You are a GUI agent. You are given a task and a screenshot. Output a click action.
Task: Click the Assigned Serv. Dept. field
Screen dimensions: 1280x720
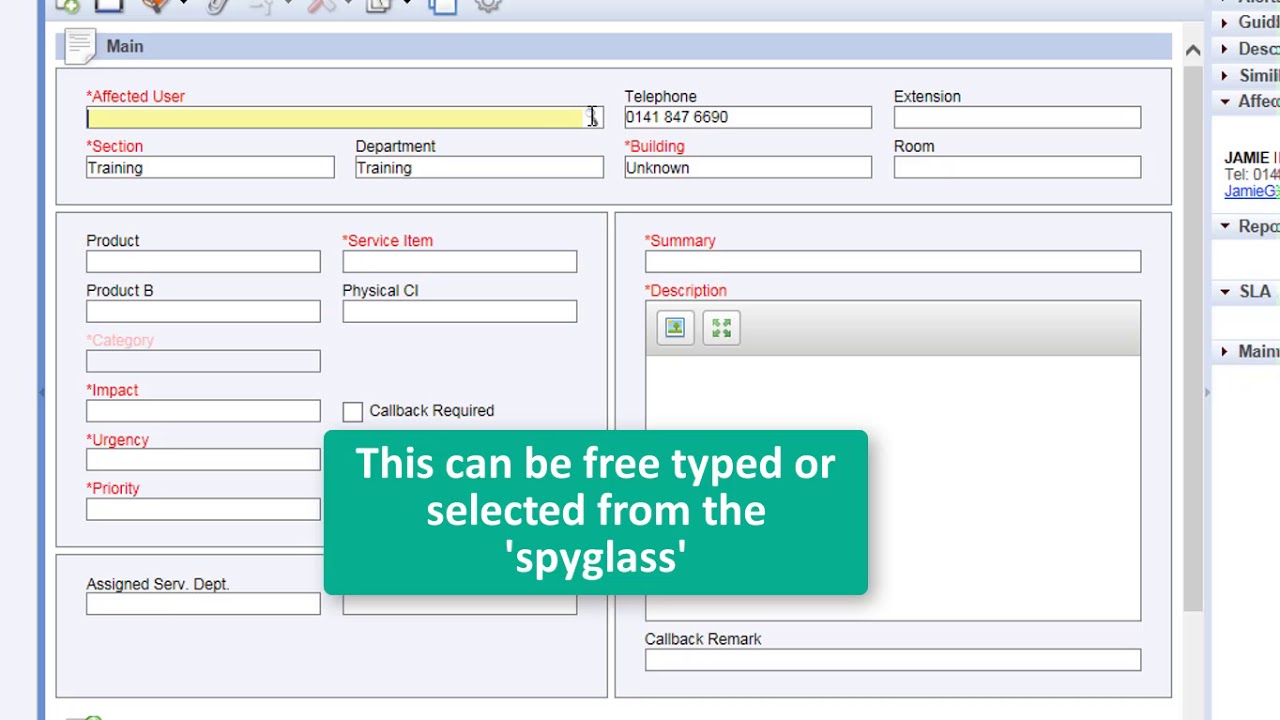[203, 604]
